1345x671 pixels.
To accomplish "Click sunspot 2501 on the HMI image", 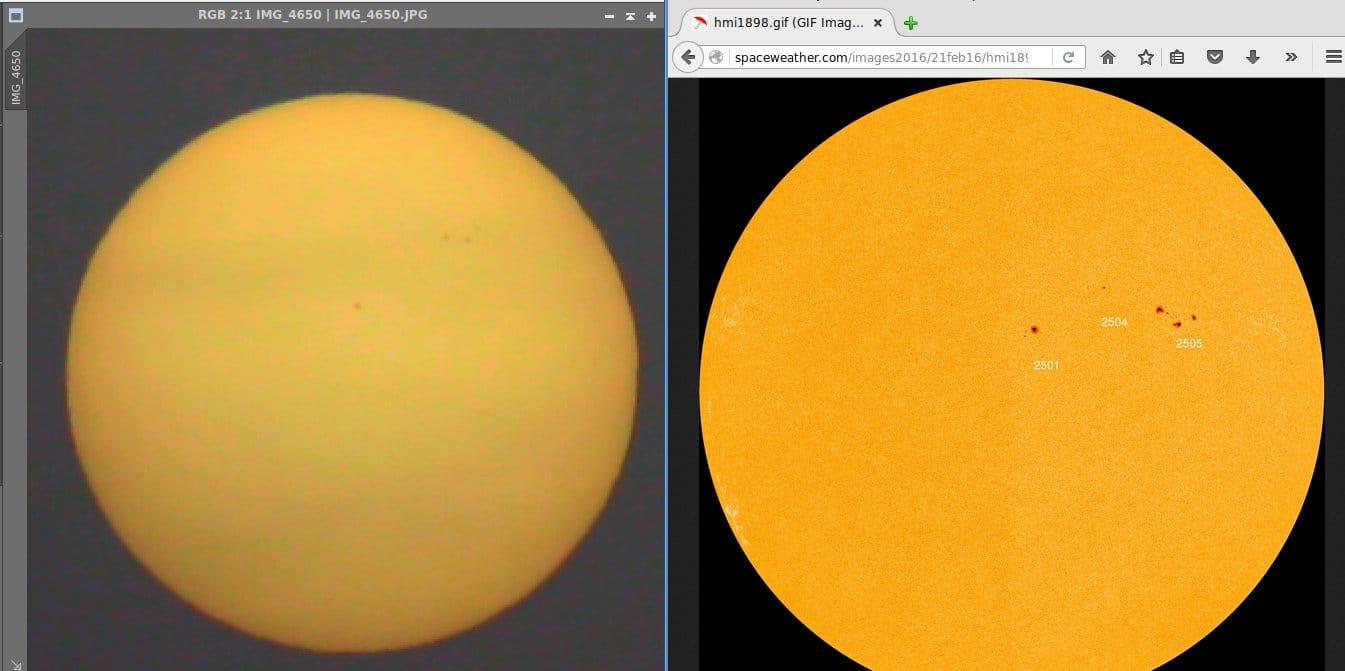I will click(1034, 329).
